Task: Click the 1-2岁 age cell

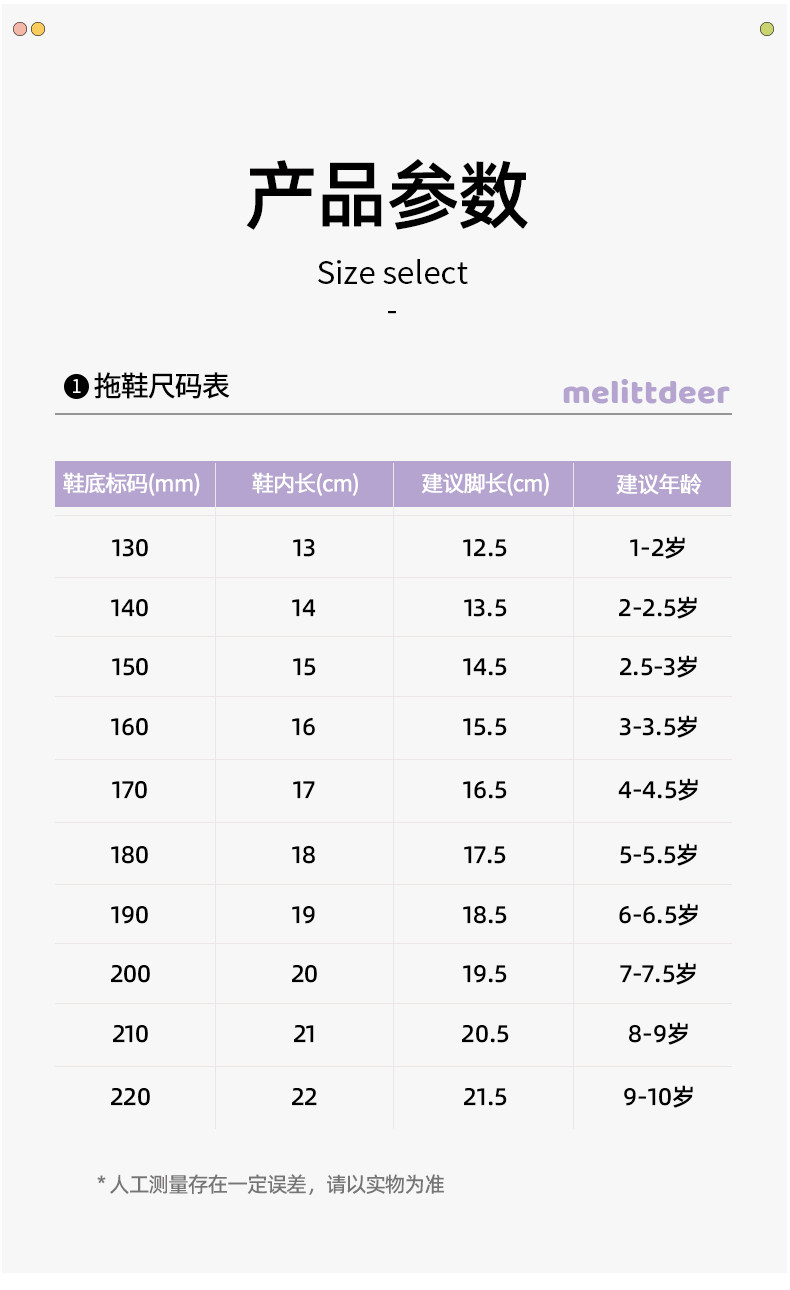Action: (x=653, y=547)
